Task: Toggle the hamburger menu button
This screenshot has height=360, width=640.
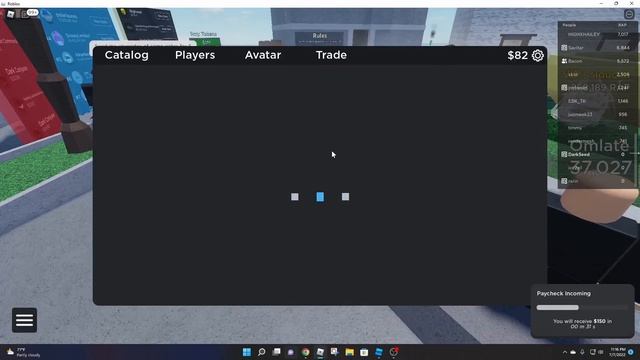Action: coord(24,320)
